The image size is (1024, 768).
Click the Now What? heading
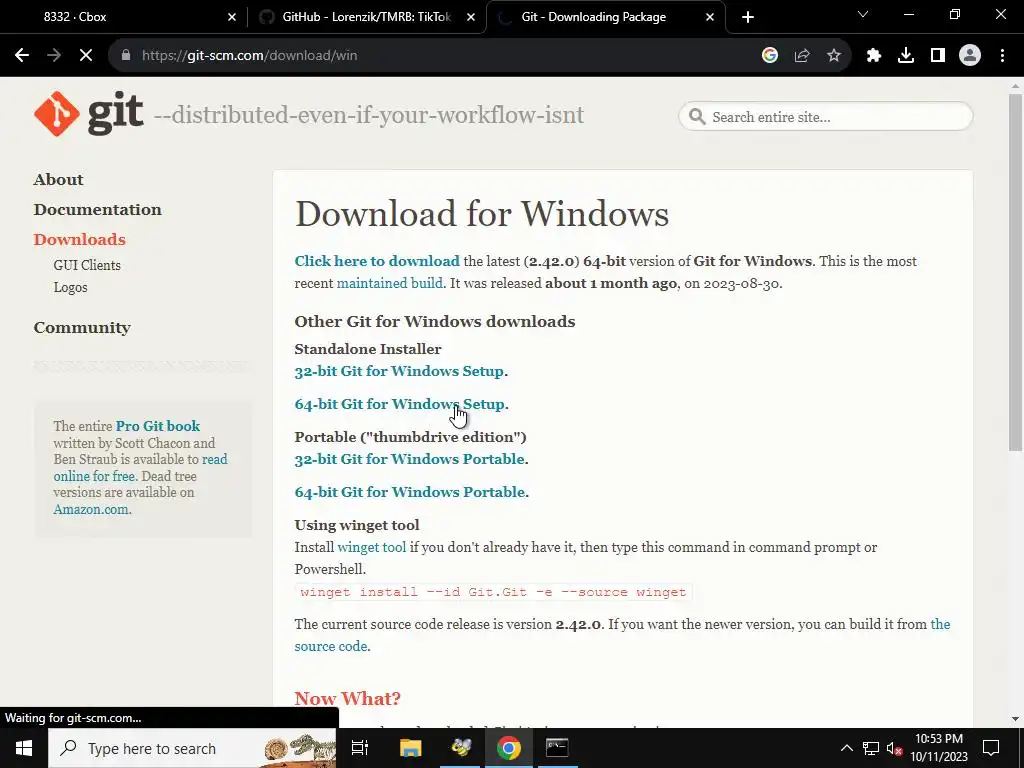347,699
